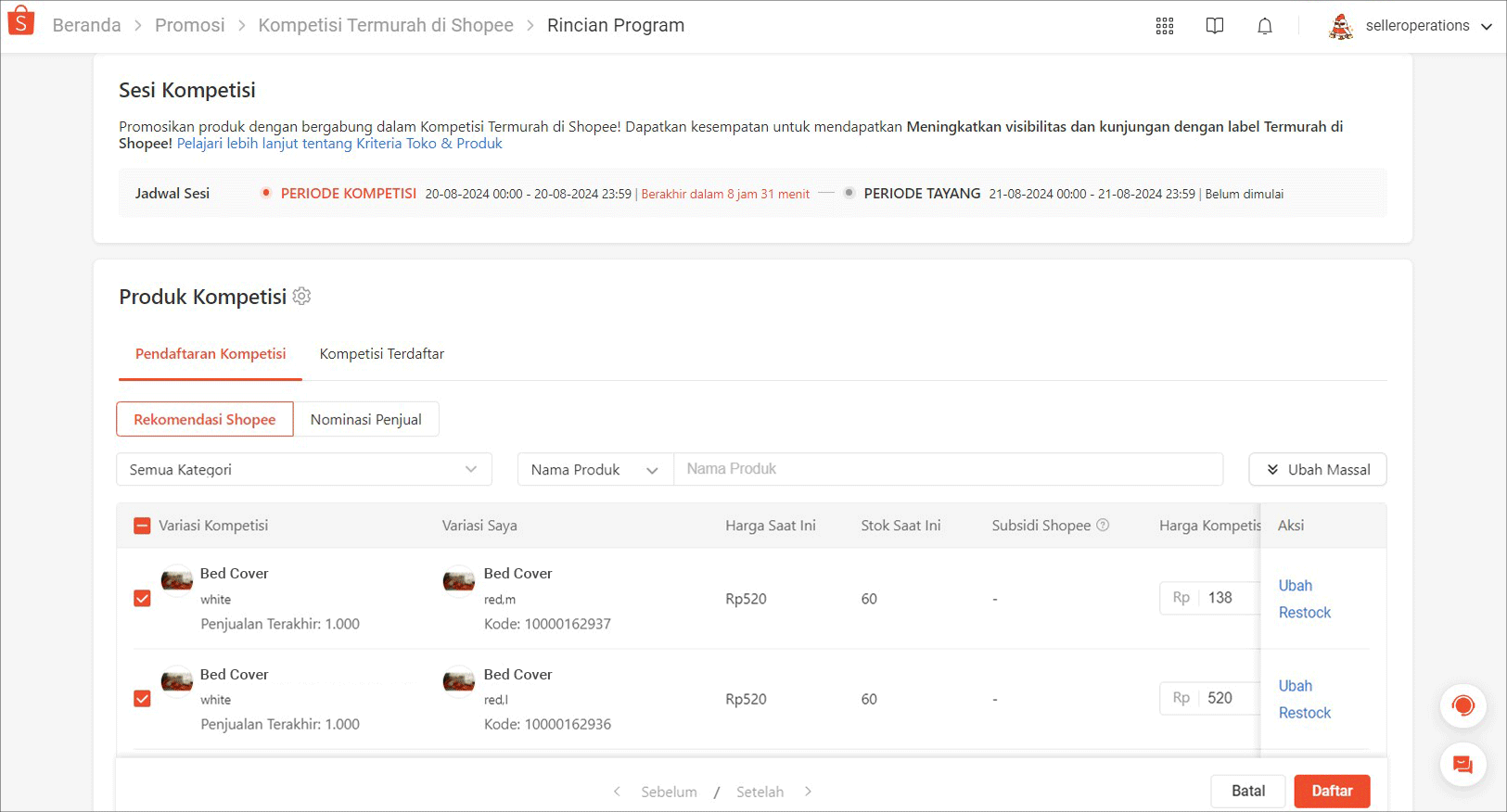The width and height of the screenshot is (1507, 812).
Task: Open the chat messages floating icon
Action: pos(1462,765)
